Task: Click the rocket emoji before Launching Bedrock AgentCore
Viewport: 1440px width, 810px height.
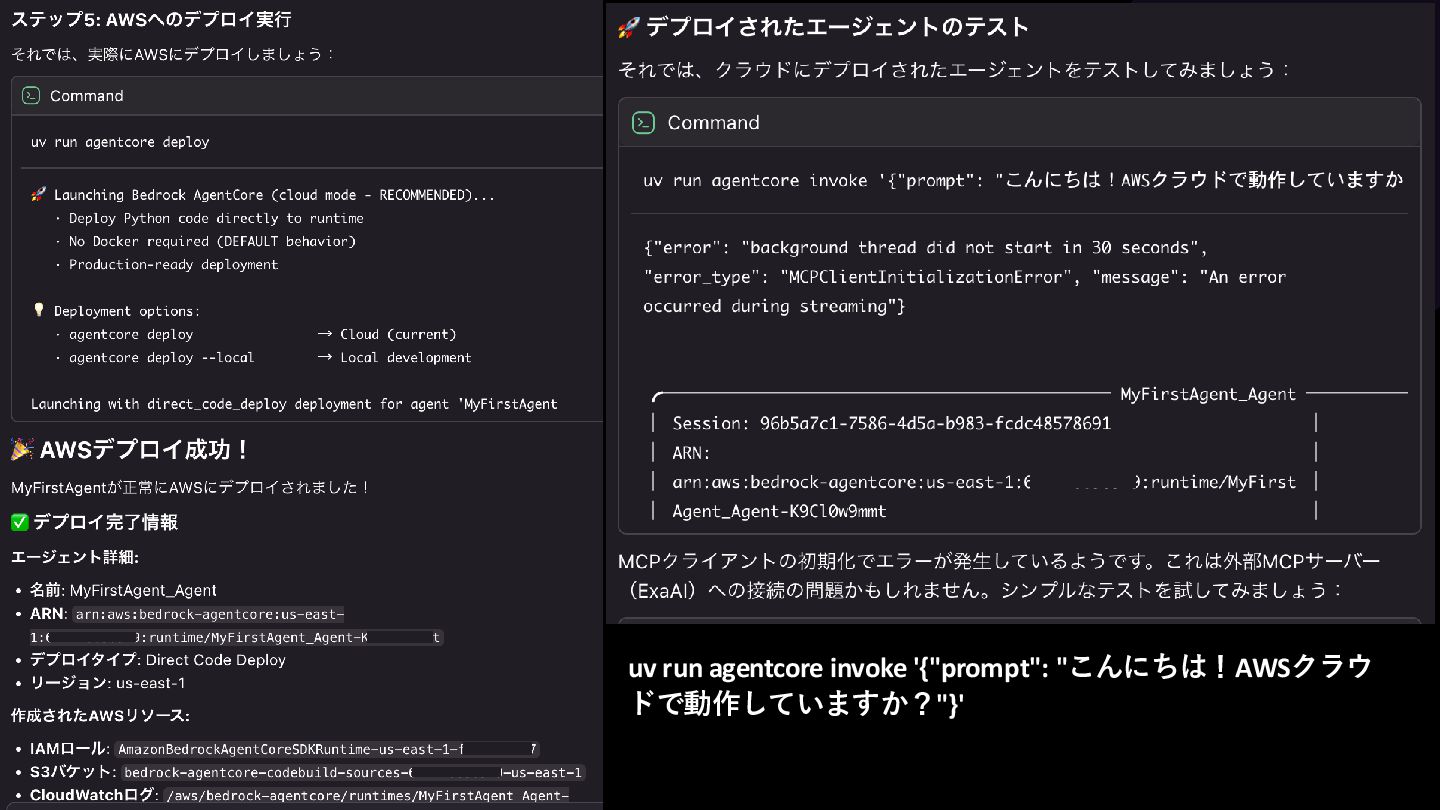Action: click(x=39, y=195)
